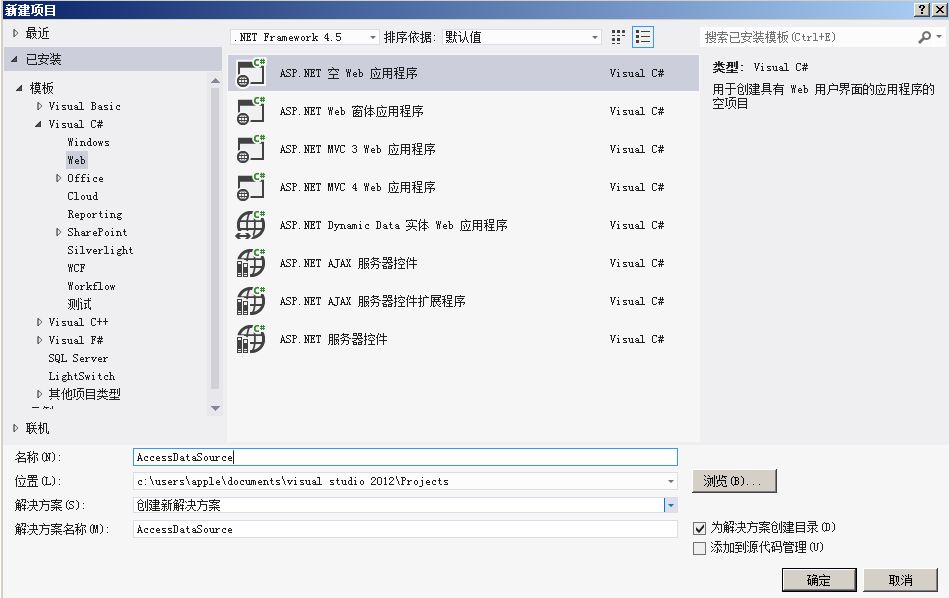Open the 排序依据 默认值 dropdown
The height and width of the screenshot is (598, 949).
click(522, 38)
